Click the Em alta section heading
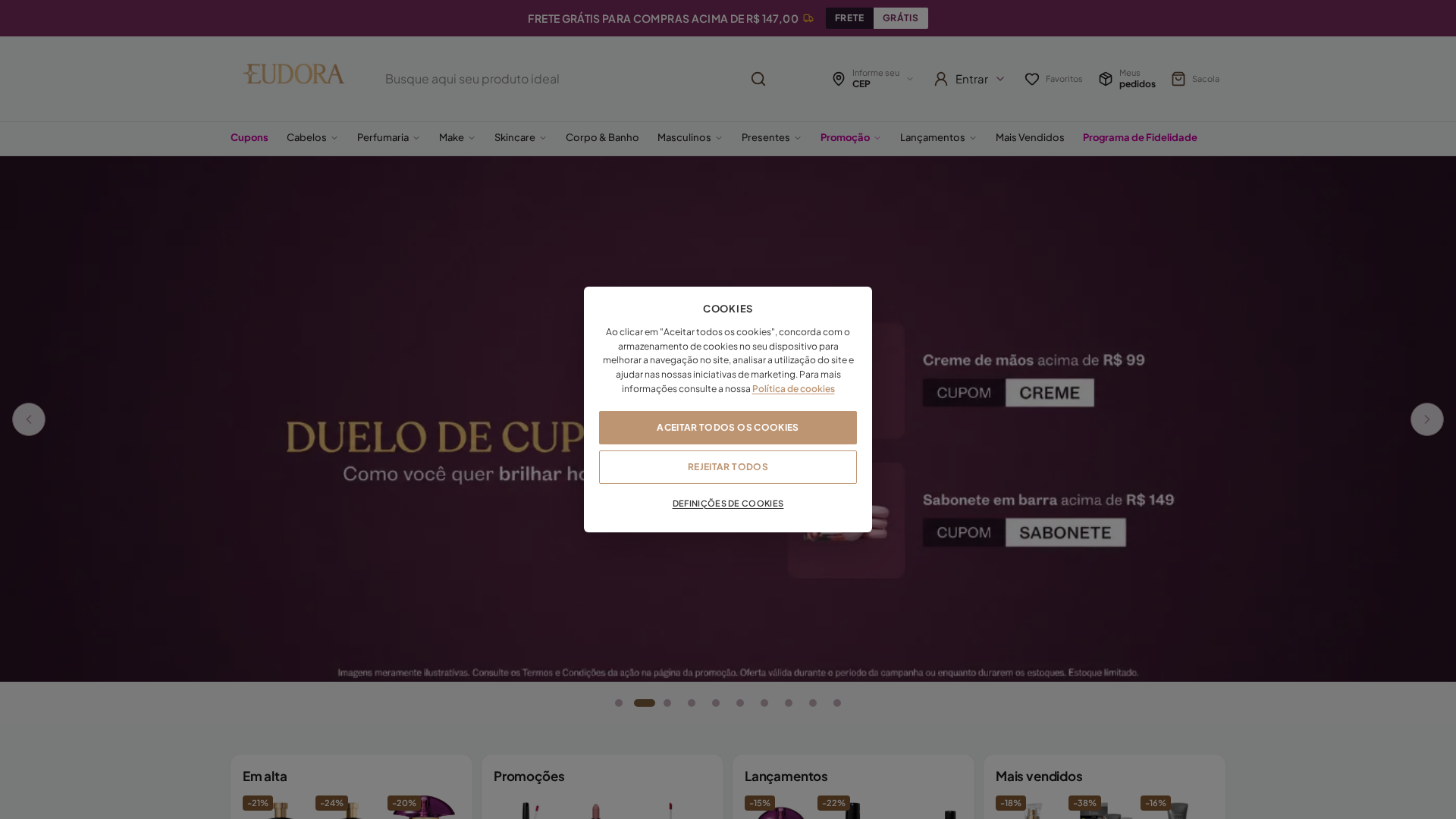This screenshot has width=1456, height=819. pyautogui.click(x=265, y=777)
